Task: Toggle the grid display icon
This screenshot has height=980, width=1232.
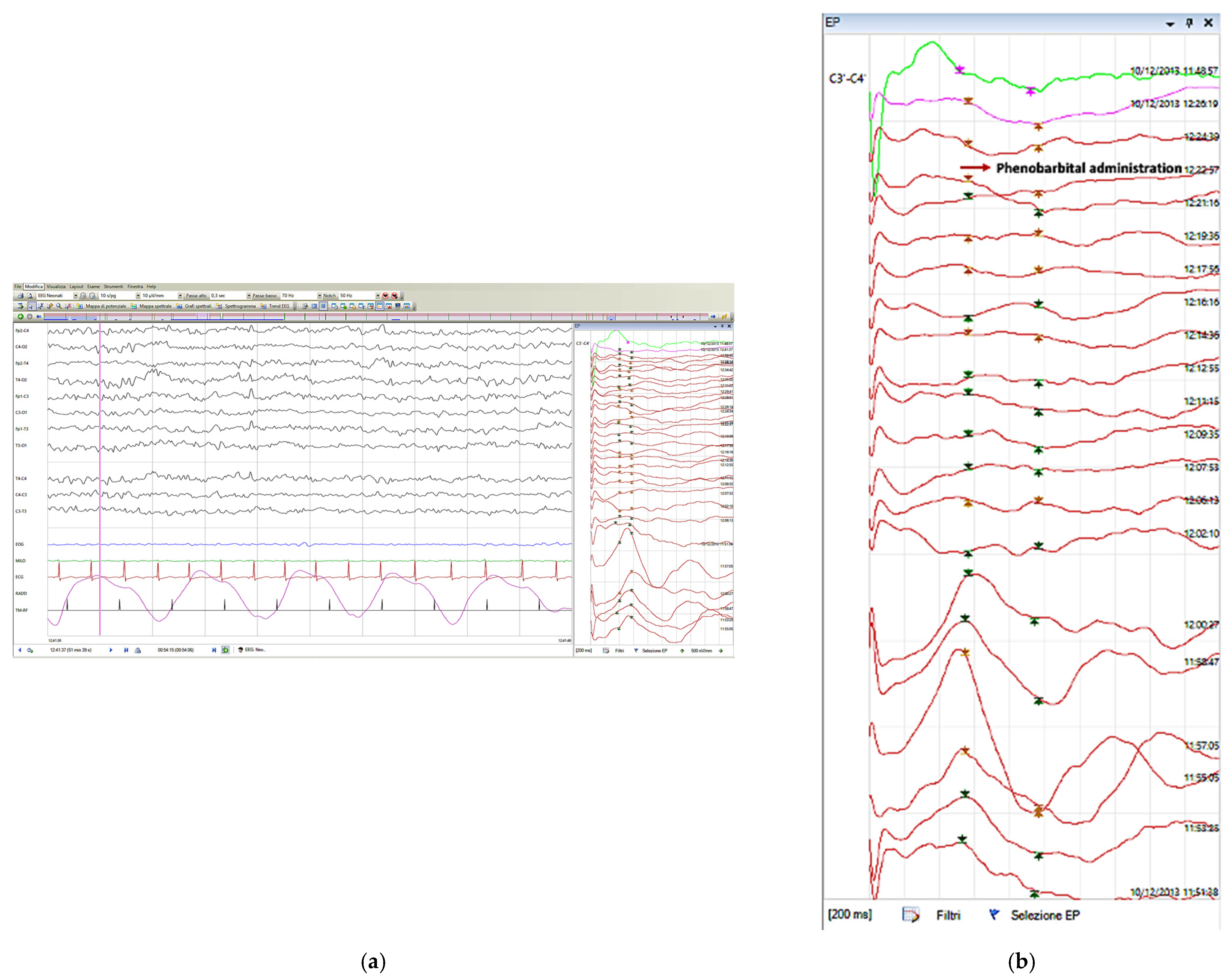Action: coord(323,306)
